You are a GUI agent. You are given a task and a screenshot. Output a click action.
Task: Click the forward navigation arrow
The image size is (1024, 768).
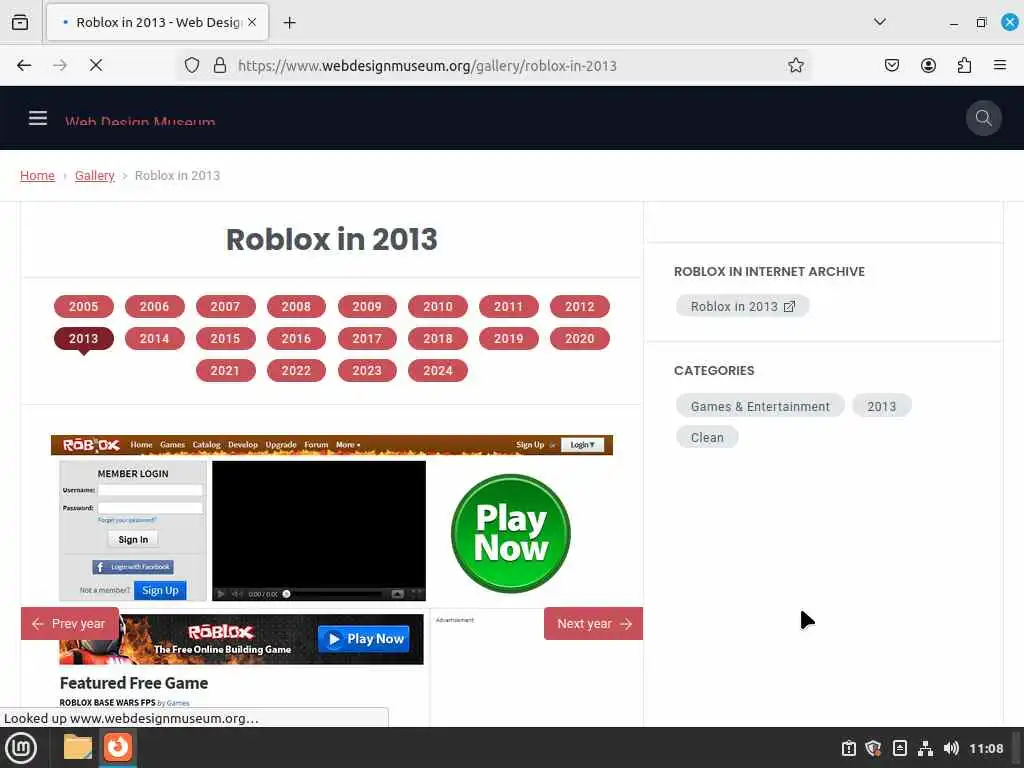coord(60,65)
